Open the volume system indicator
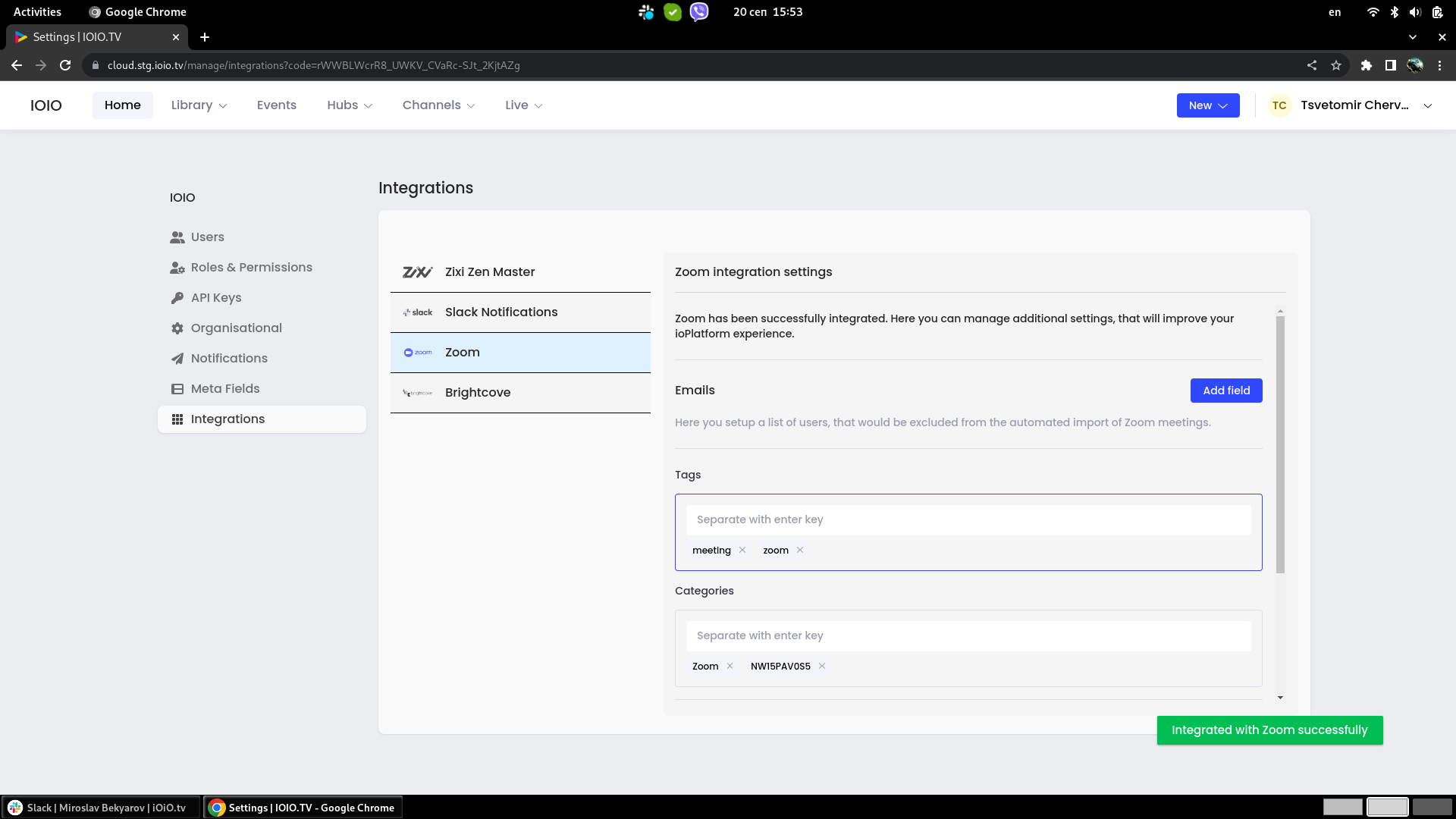Image resolution: width=1456 pixels, height=819 pixels. point(1415,12)
